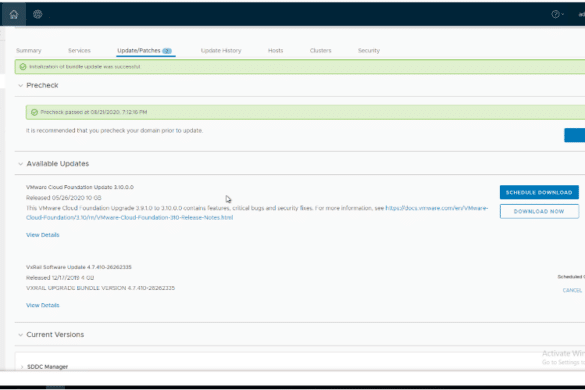Click the 'Precheck passed at 08/21/2020' message

pyautogui.click(x=94, y=112)
